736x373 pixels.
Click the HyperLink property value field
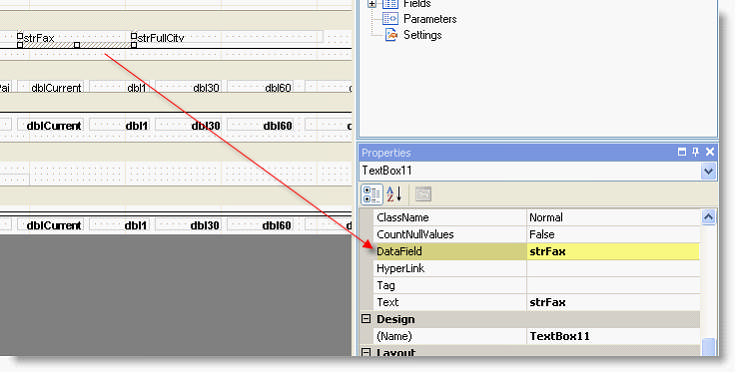click(x=613, y=268)
